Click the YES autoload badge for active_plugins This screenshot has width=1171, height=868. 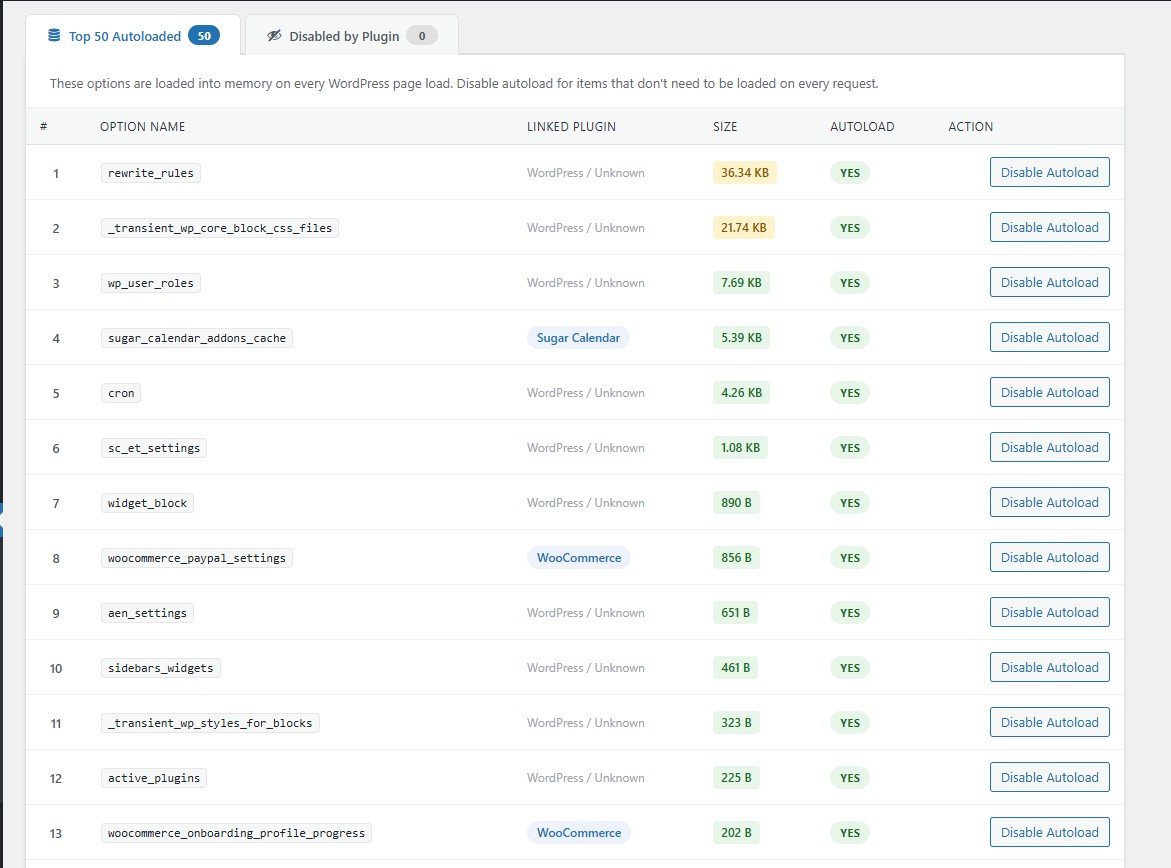pos(850,778)
